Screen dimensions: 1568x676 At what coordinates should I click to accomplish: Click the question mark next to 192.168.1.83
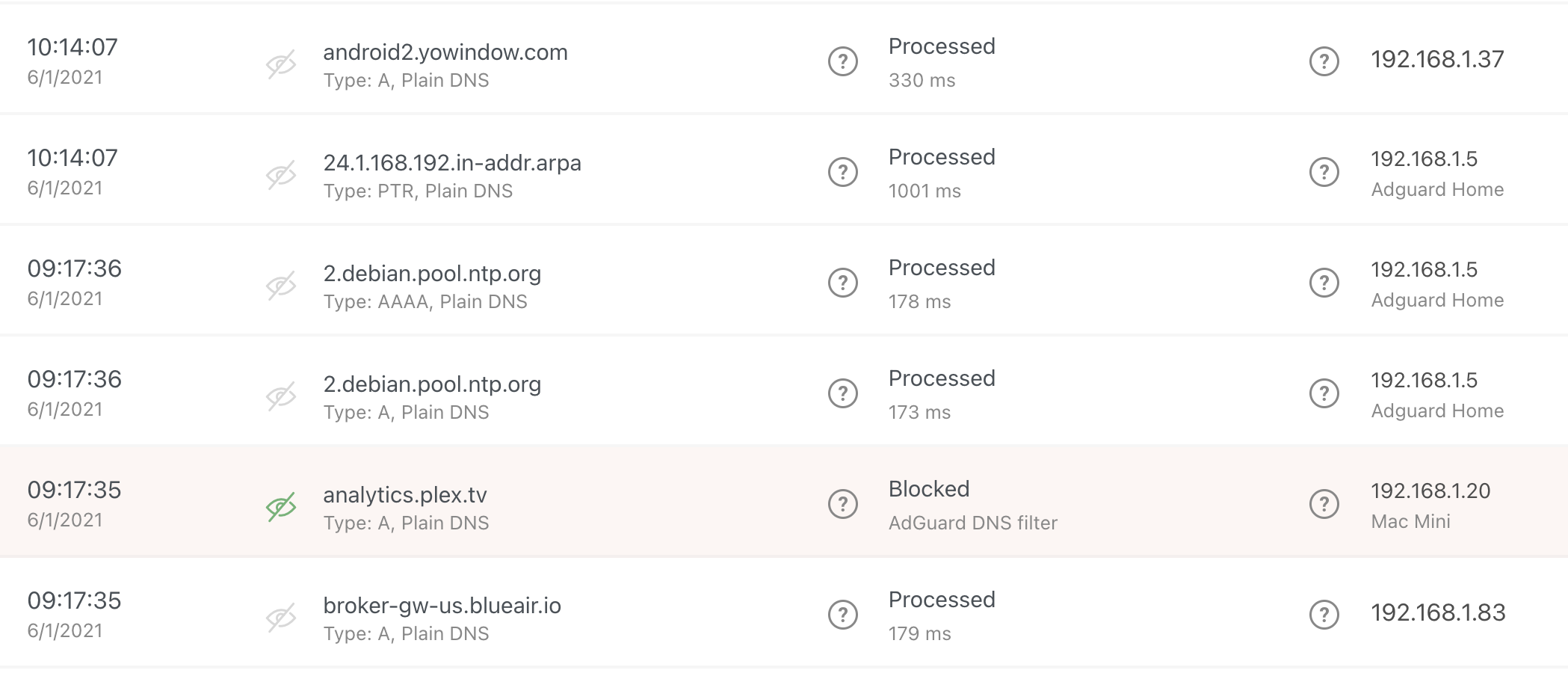1325,615
